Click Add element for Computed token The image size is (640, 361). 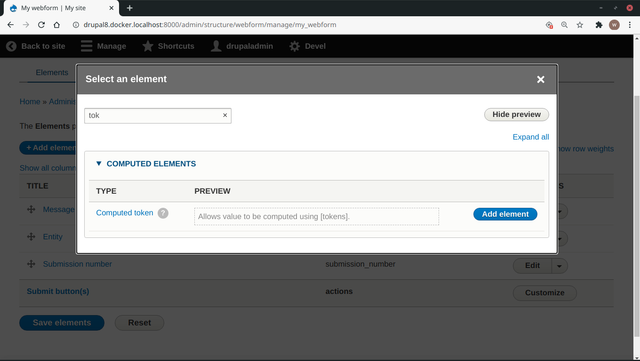coord(505,214)
